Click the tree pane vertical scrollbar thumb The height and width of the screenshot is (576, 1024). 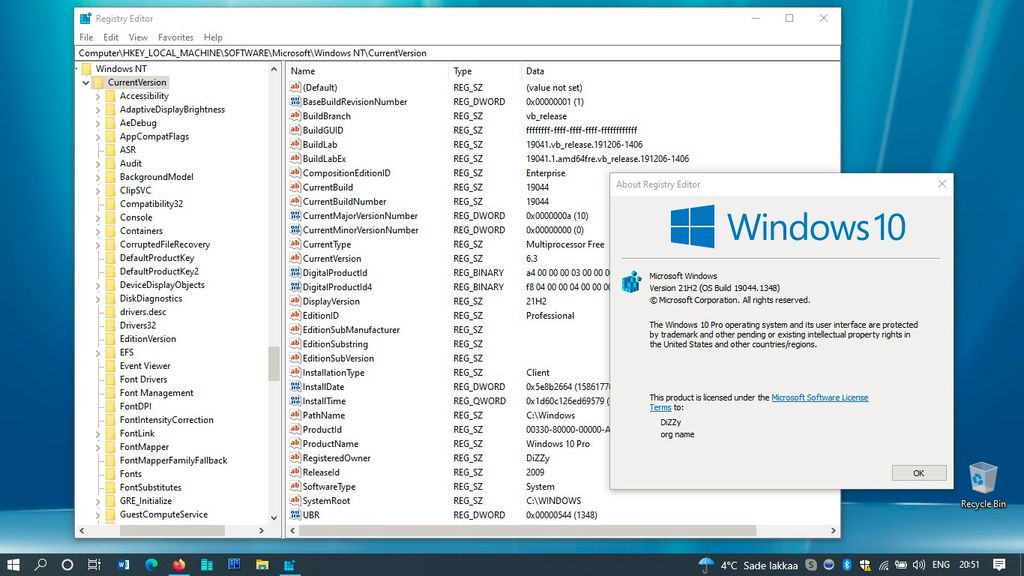click(x=274, y=363)
